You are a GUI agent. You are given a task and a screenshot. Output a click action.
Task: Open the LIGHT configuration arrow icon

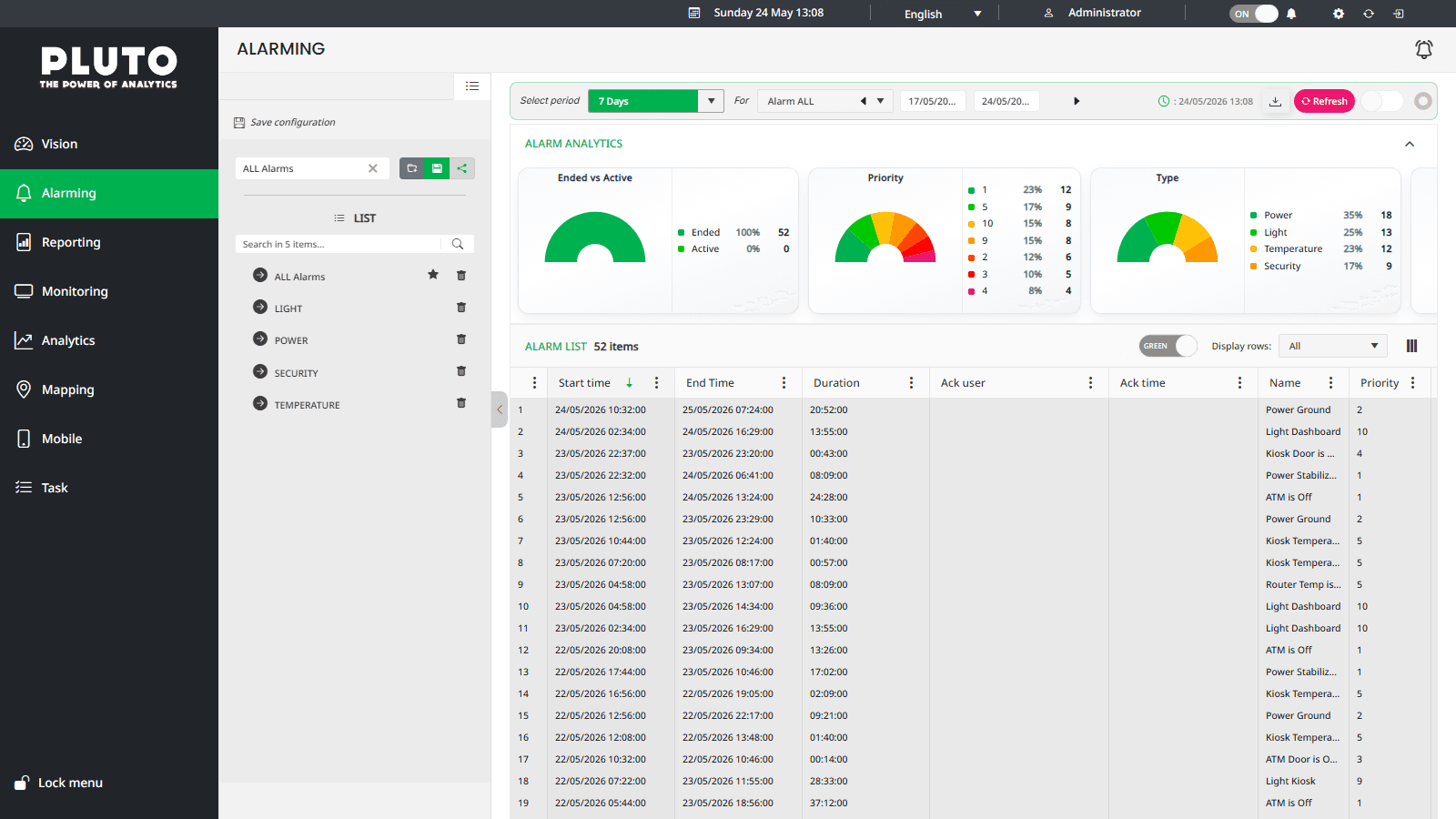(260, 308)
